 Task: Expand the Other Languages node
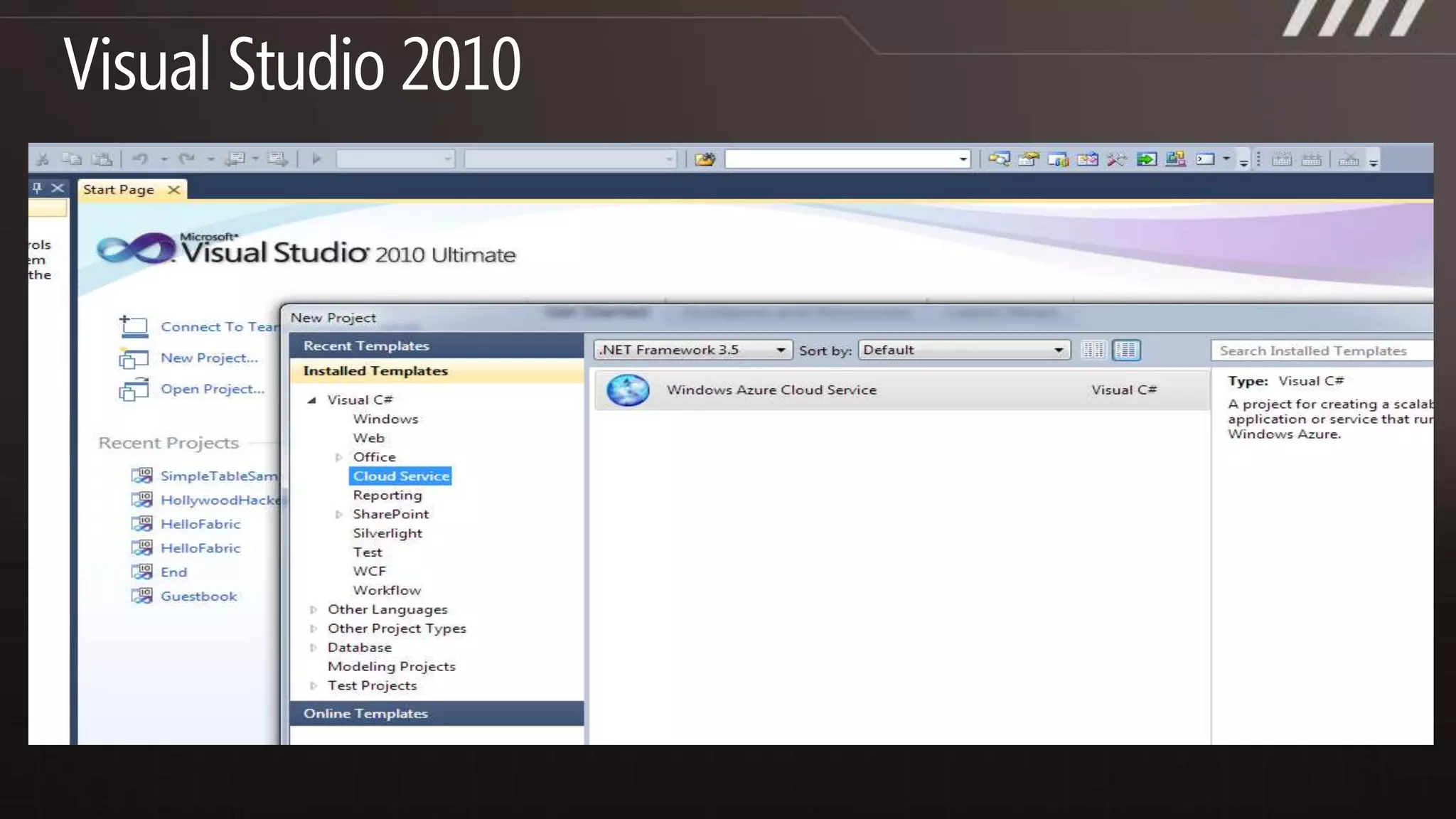[314, 610]
